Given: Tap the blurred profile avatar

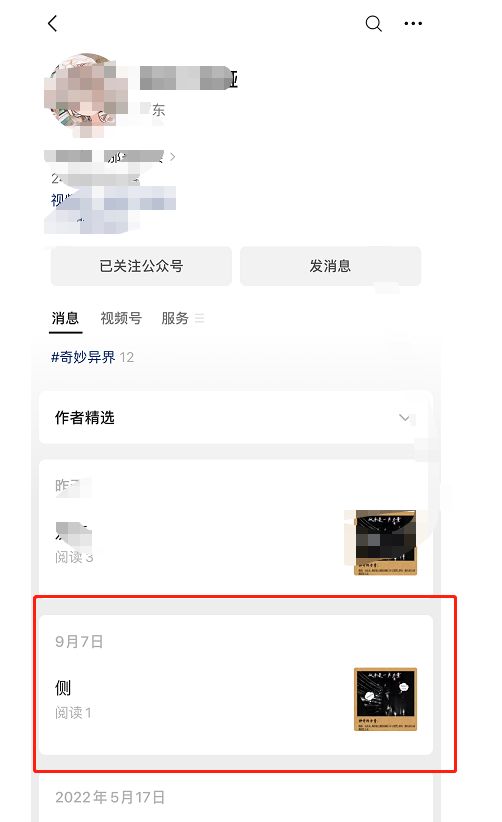Looking at the screenshot, I should (86, 92).
